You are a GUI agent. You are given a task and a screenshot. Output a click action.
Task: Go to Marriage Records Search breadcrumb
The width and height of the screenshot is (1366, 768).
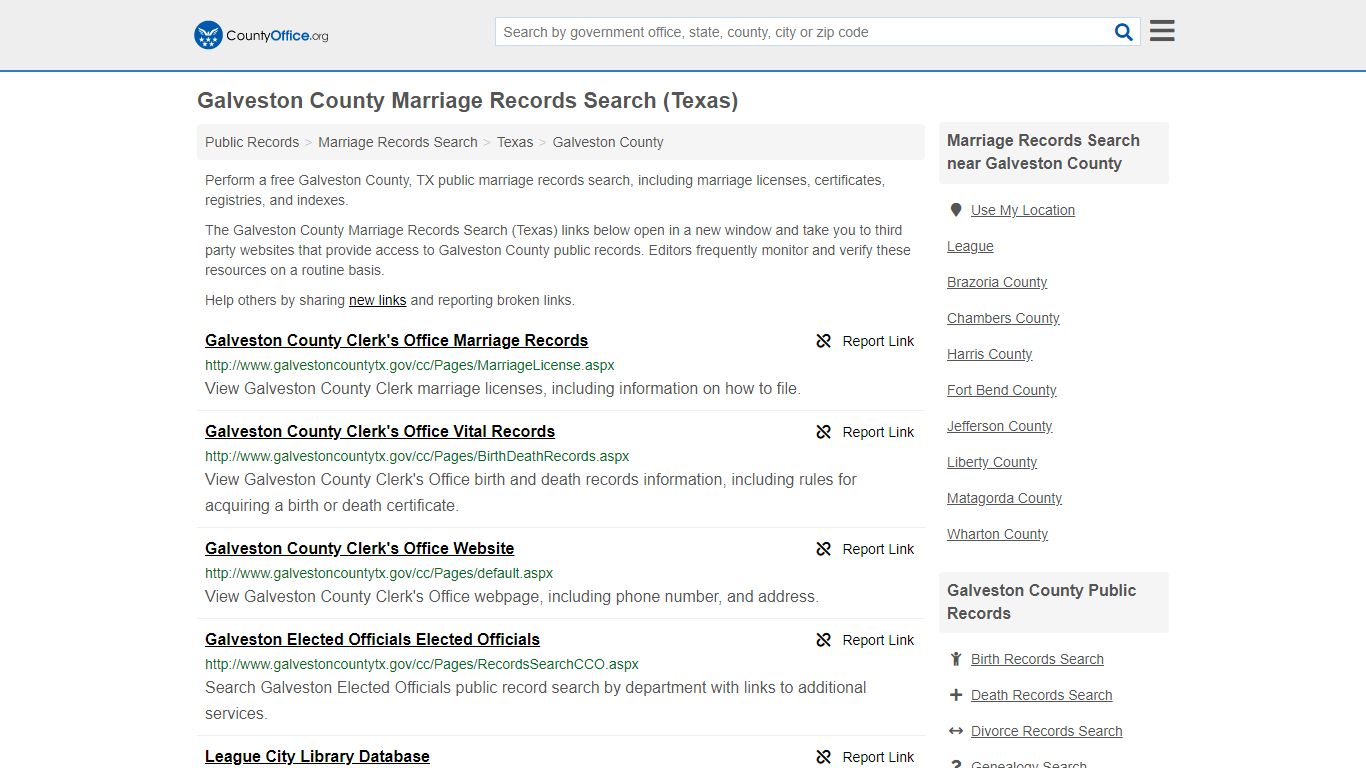tap(398, 142)
